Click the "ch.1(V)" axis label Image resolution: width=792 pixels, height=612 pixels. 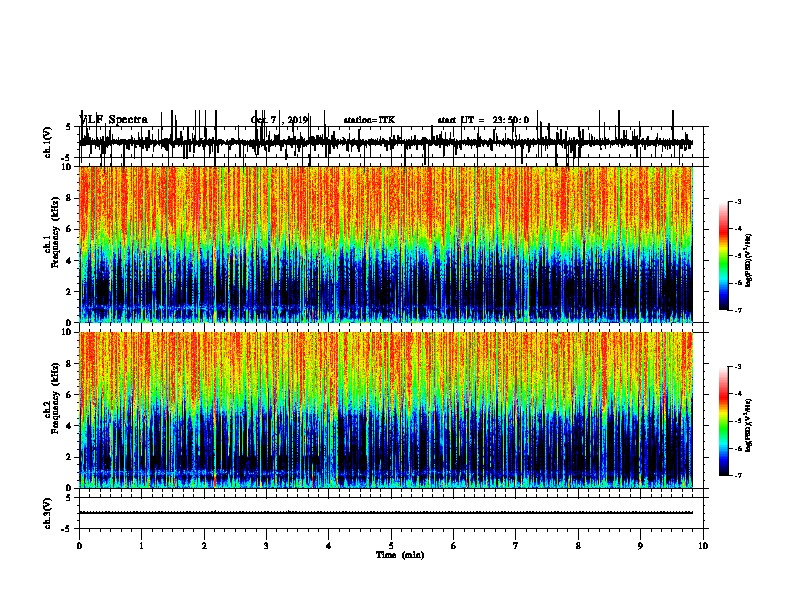(x=48, y=142)
